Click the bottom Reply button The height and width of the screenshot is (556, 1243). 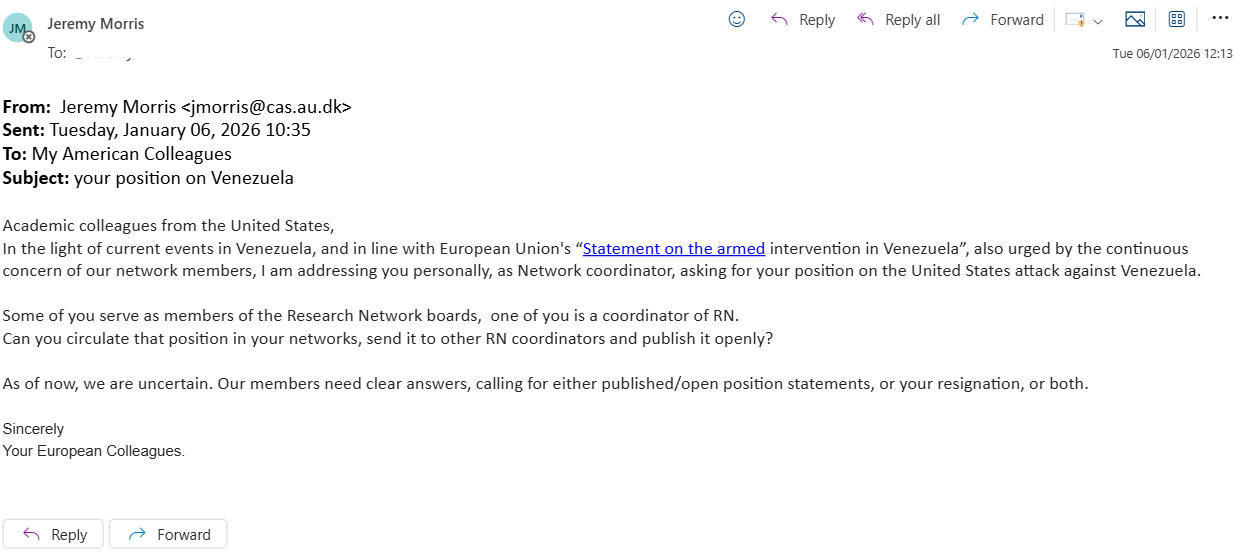(54, 534)
